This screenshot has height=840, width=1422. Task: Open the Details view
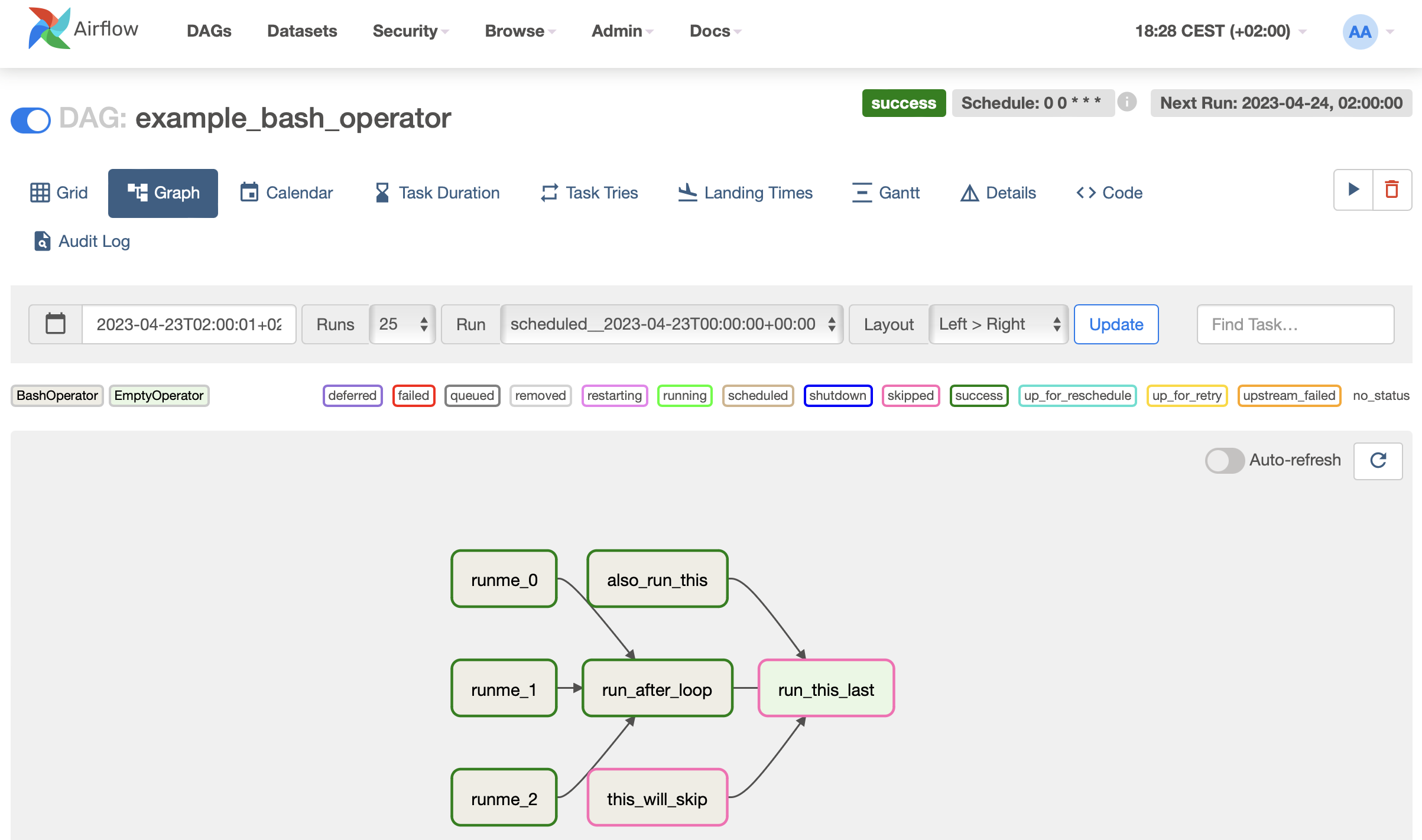point(998,193)
